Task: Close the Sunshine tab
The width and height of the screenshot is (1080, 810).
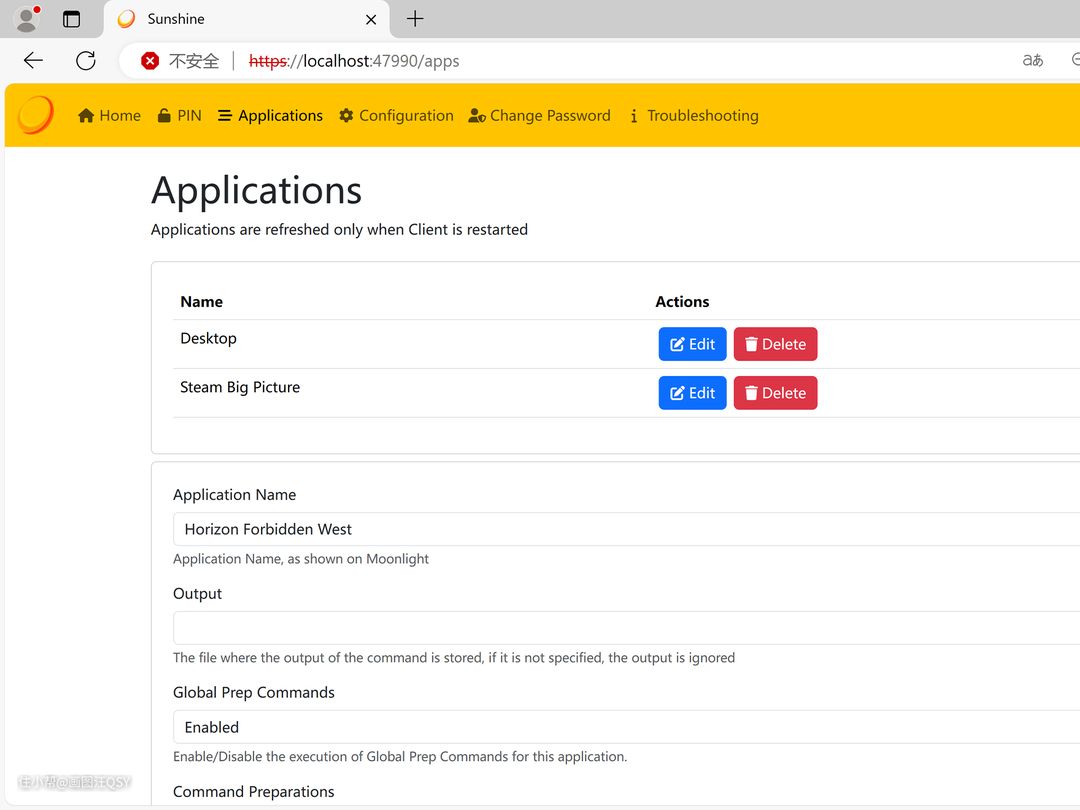Action: coord(371,19)
